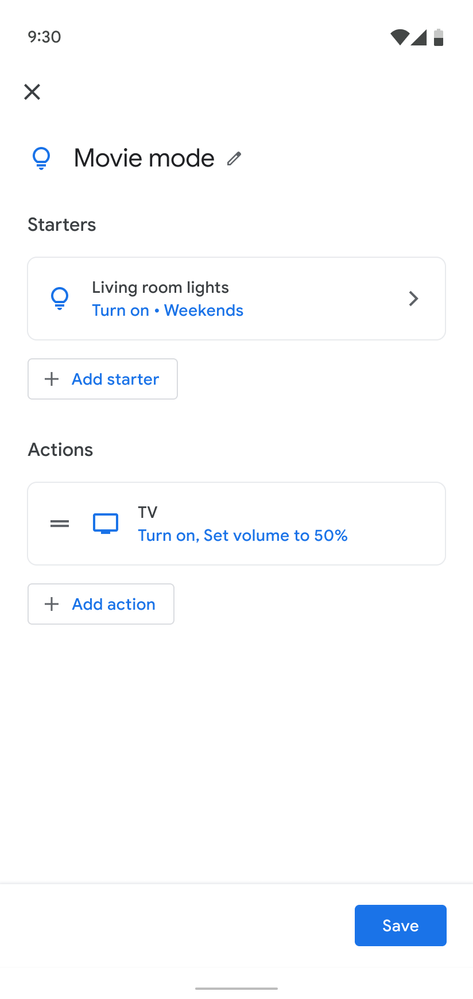Viewport: 473px width, 999px height.
Task: Grab the reorder handle on TV action
Action: click(59, 524)
